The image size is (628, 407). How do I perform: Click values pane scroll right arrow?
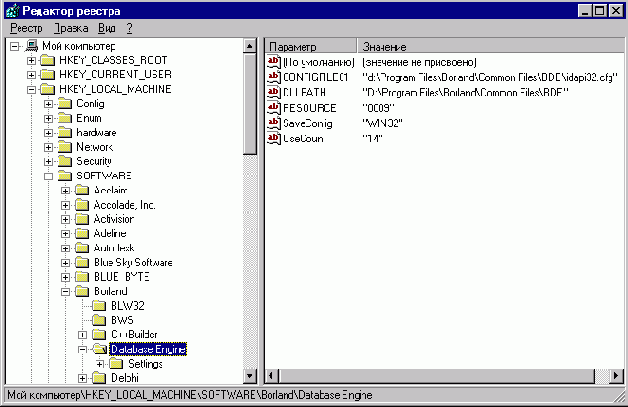(616, 376)
